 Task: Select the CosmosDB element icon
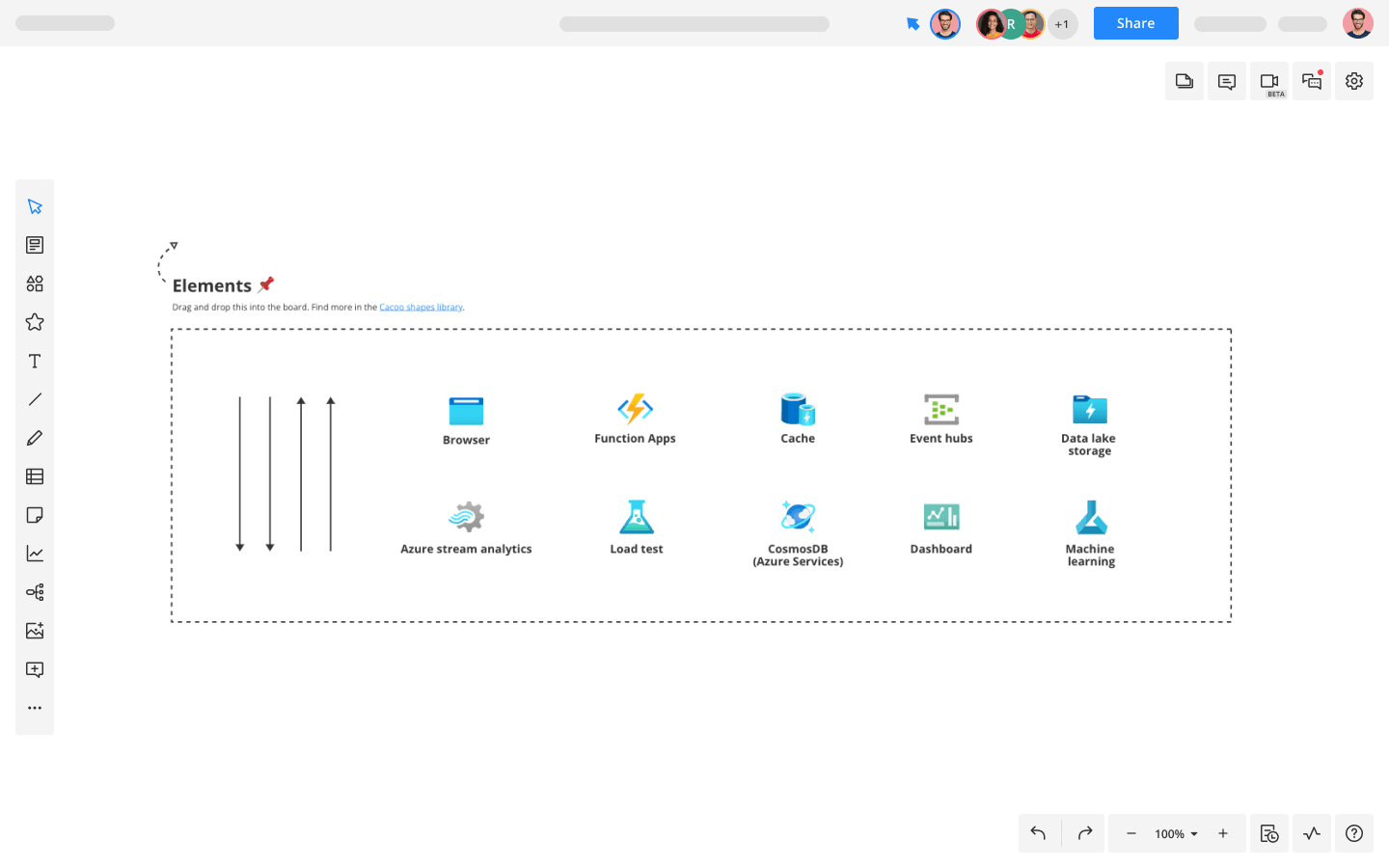(798, 517)
